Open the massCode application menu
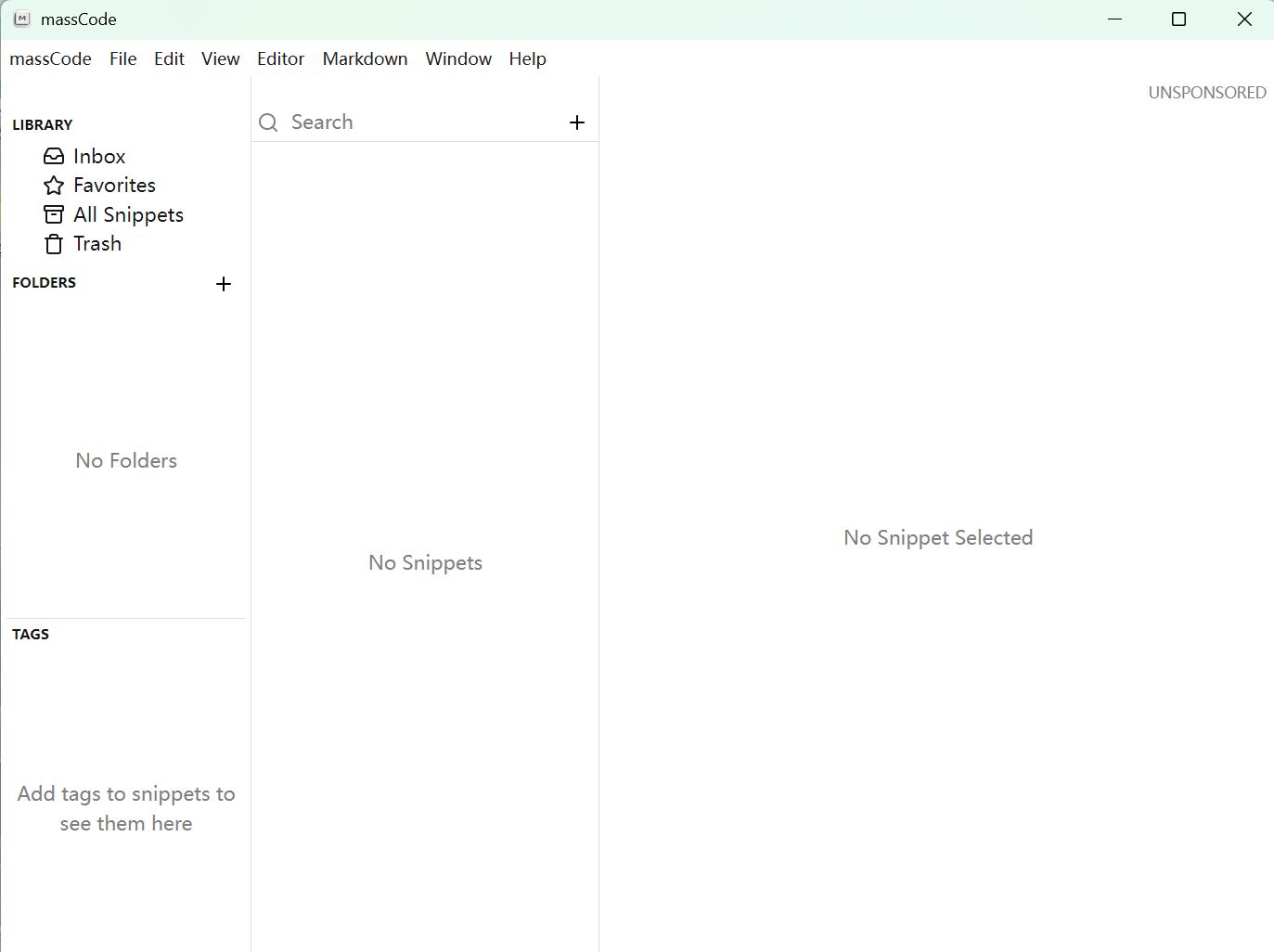 point(50,58)
